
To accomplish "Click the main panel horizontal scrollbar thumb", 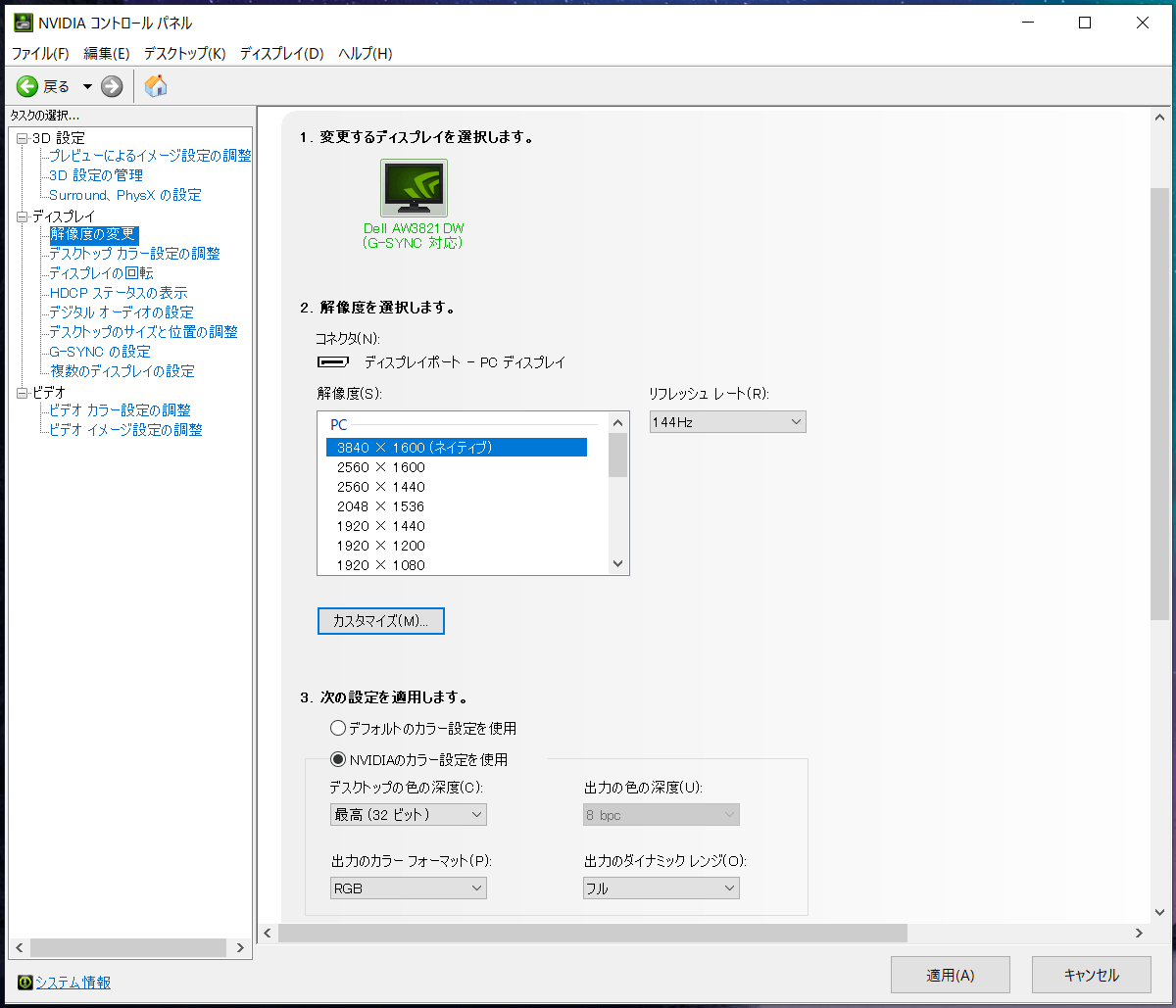I will click(593, 934).
